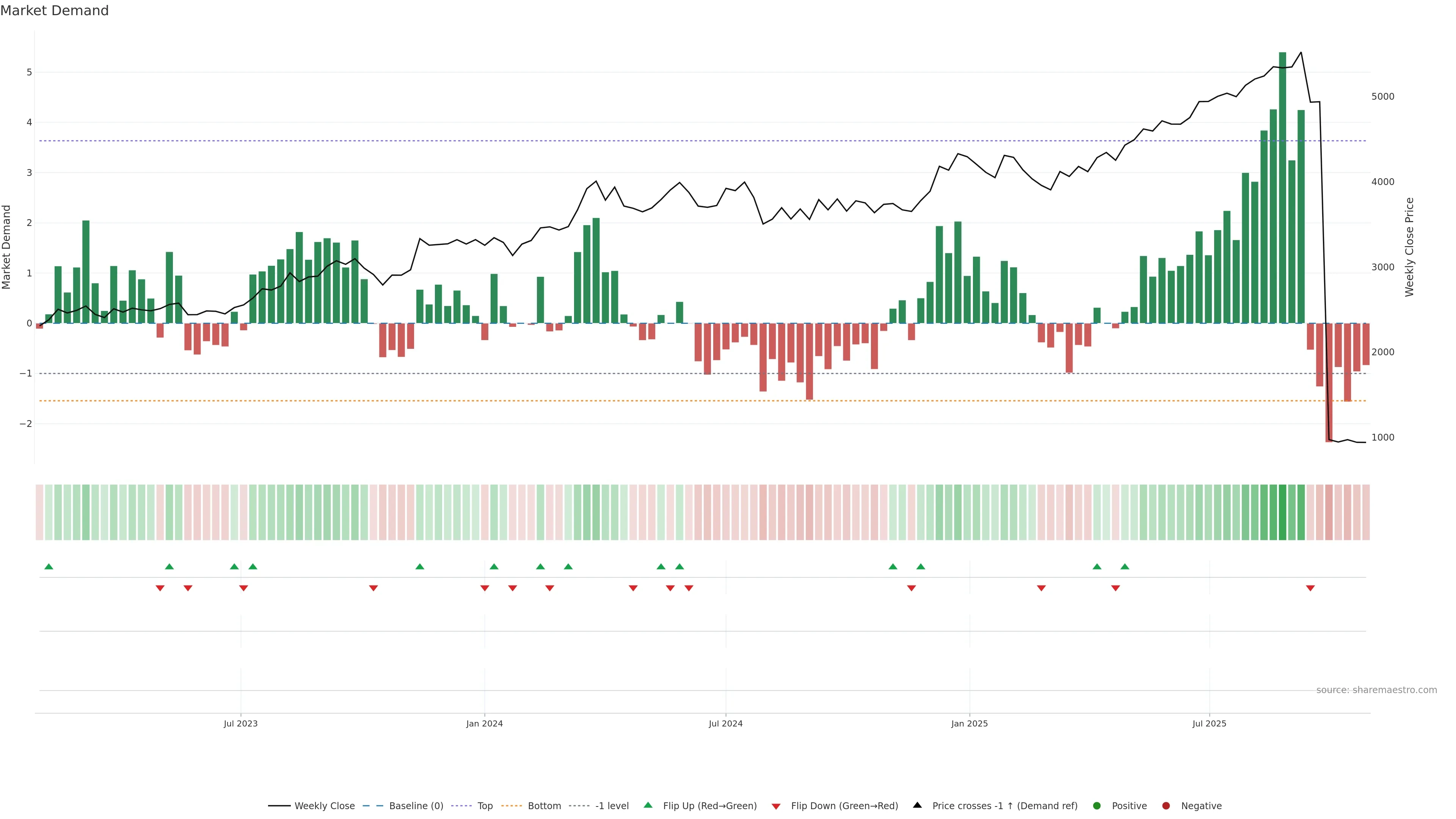Click the leftmost green flip-up triangle marker
Viewport: 1456px width, 819px height.
tap(49, 566)
